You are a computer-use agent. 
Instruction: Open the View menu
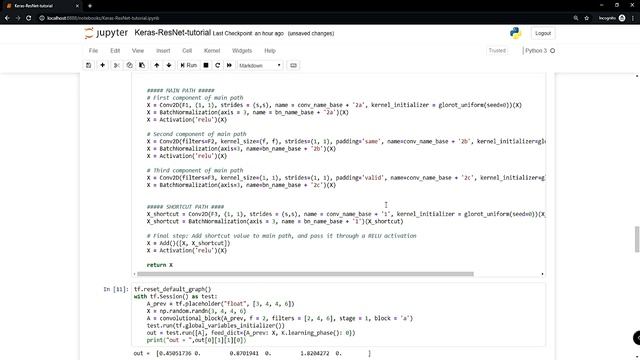click(x=138, y=51)
